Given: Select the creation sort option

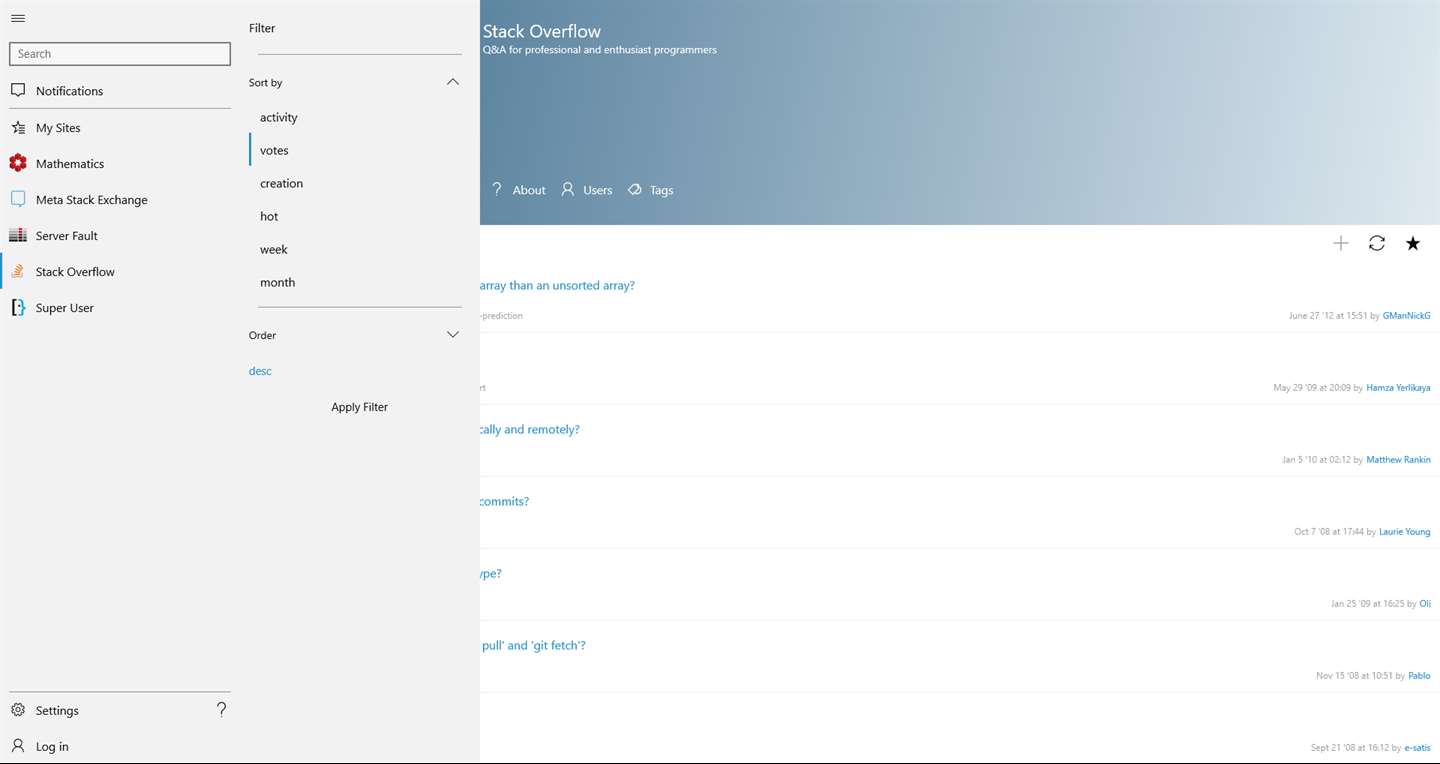Looking at the screenshot, I should tap(281, 183).
